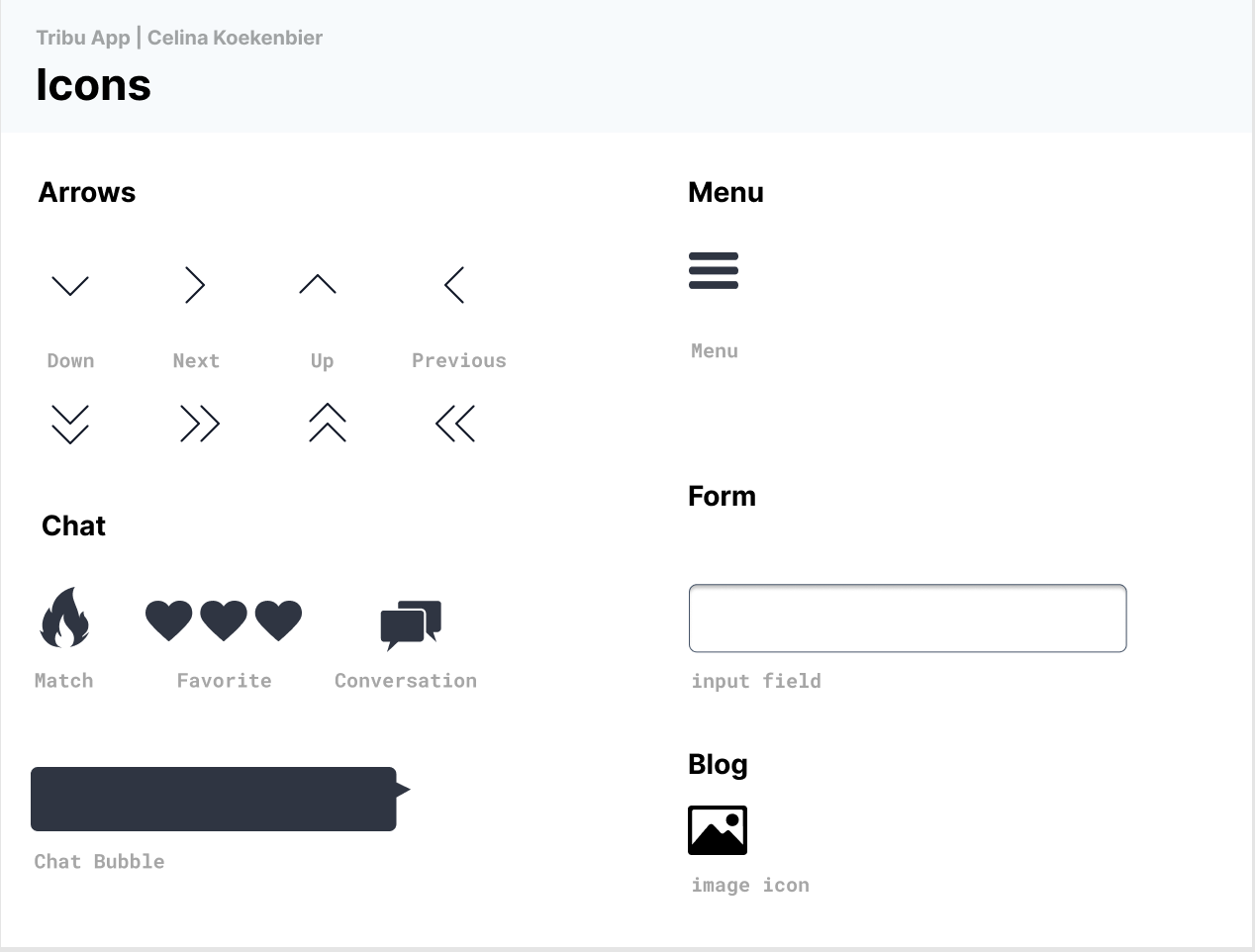
Task: Click the double left chevron icon
Action: pos(455,424)
